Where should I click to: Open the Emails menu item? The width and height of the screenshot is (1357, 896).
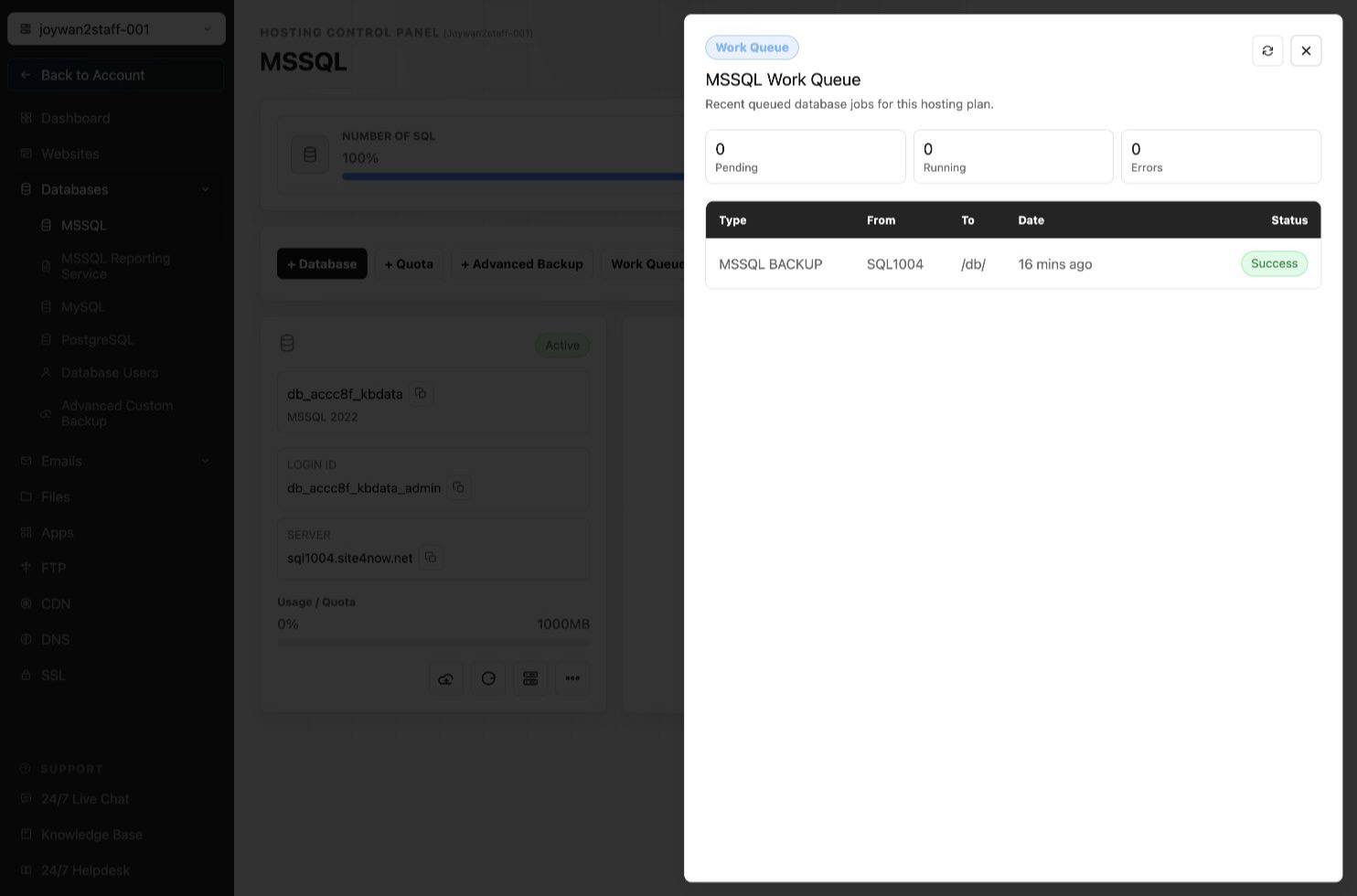(x=116, y=461)
